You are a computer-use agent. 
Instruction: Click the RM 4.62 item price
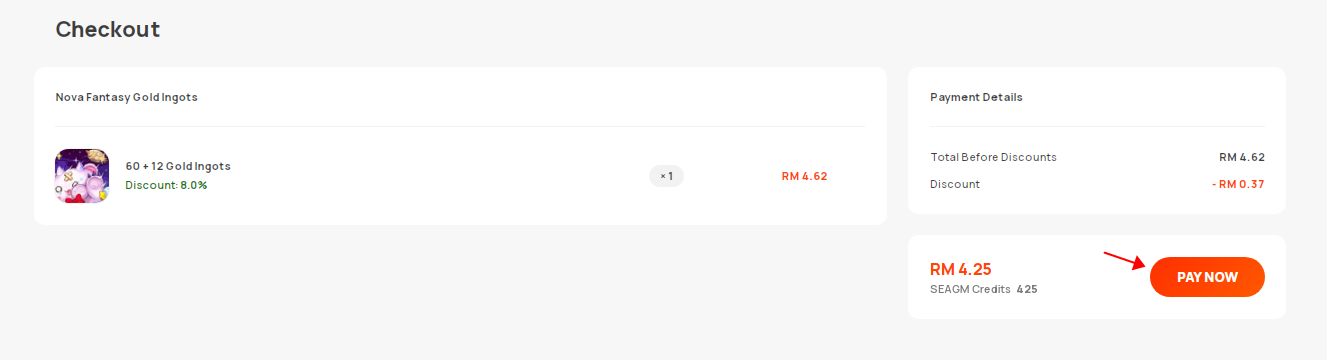click(804, 176)
